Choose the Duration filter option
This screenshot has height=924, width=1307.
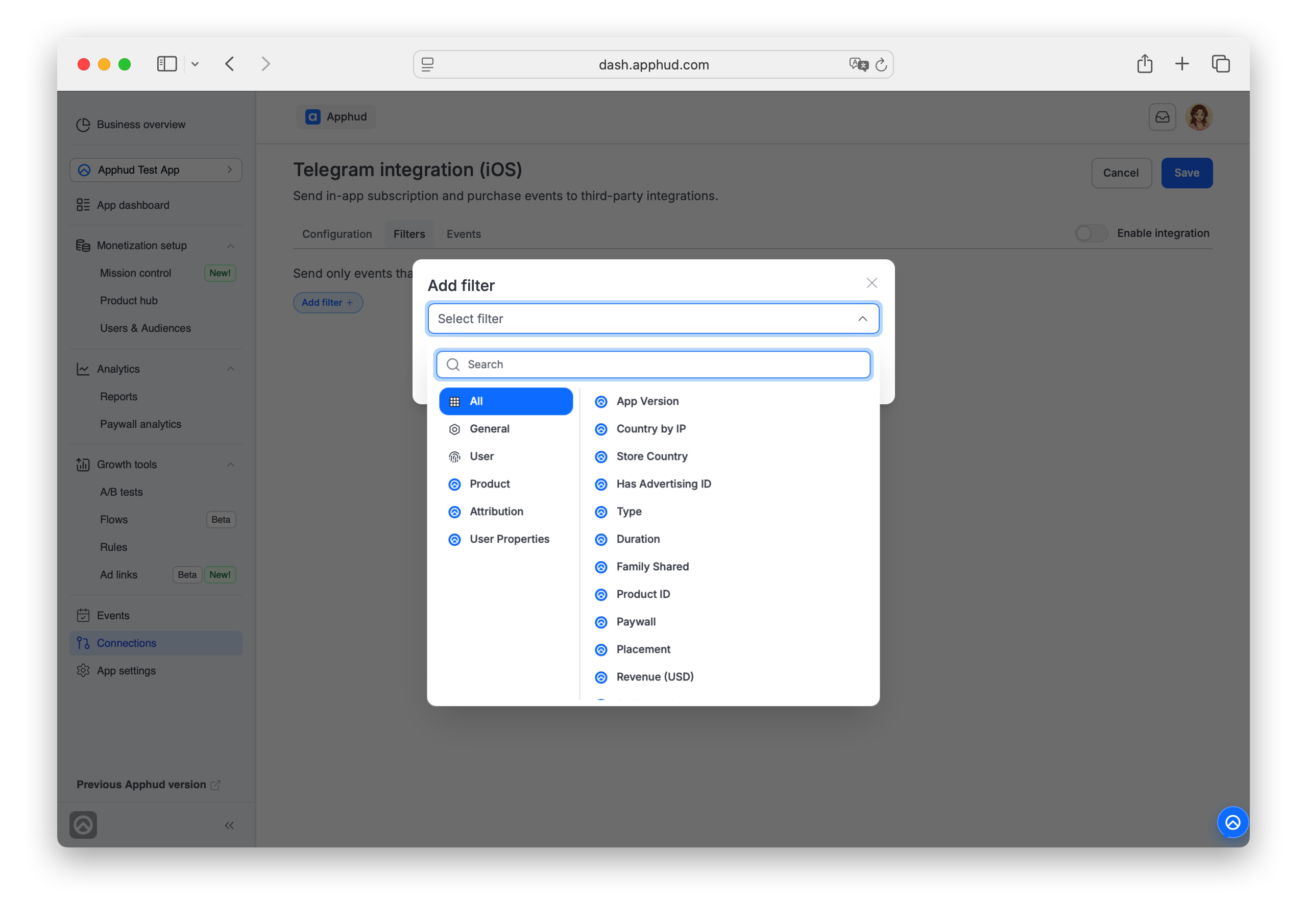pyautogui.click(x=729, y=539)
